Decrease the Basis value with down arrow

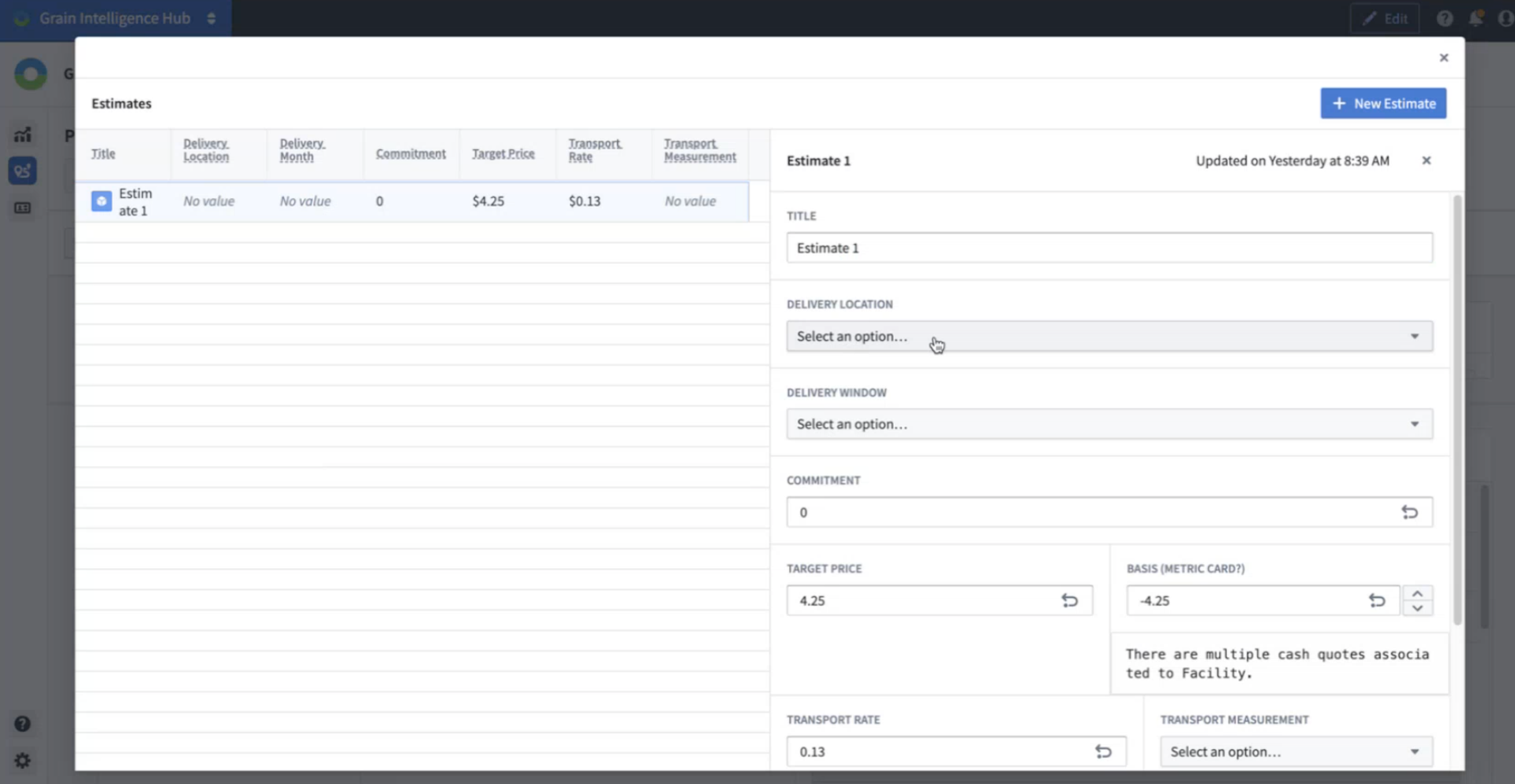1417,608
